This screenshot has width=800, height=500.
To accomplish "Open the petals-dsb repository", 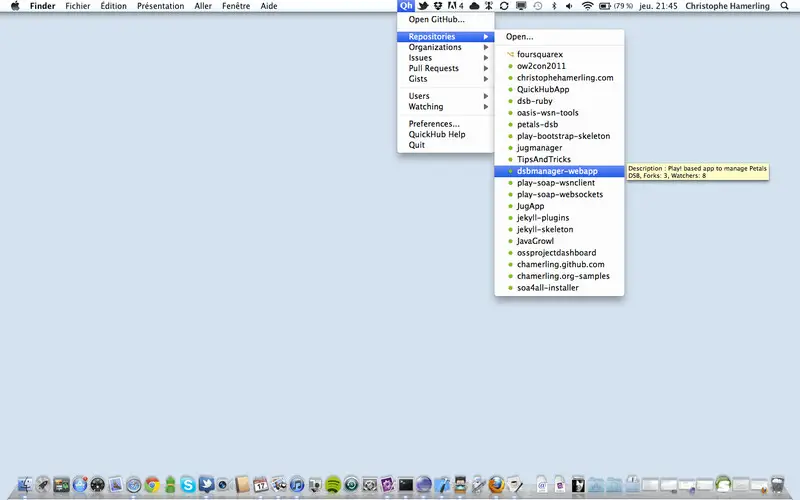I will tap(559, 124).
